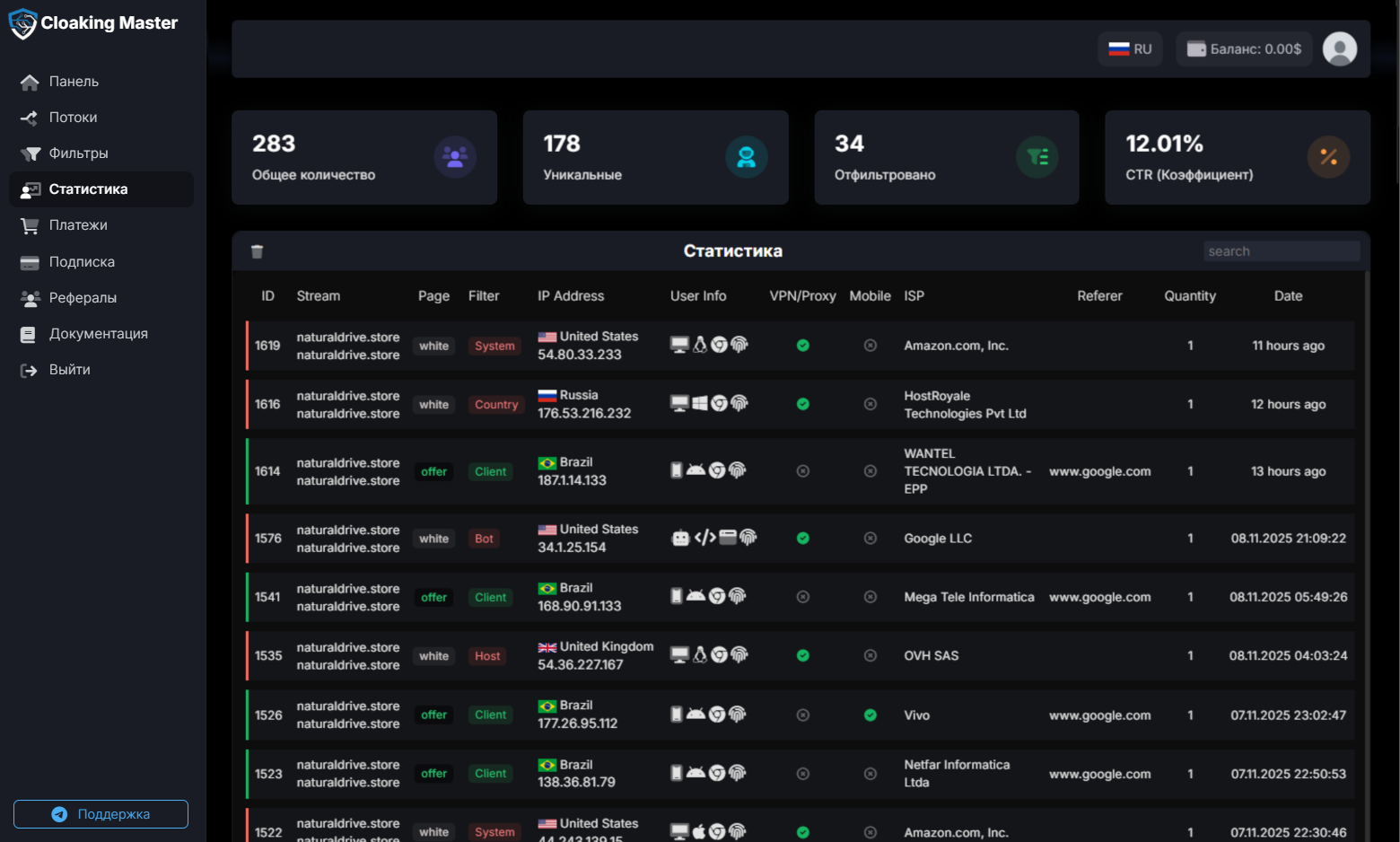
Task: Click the Cloaking Master shield logo
Action: point(22,23)
